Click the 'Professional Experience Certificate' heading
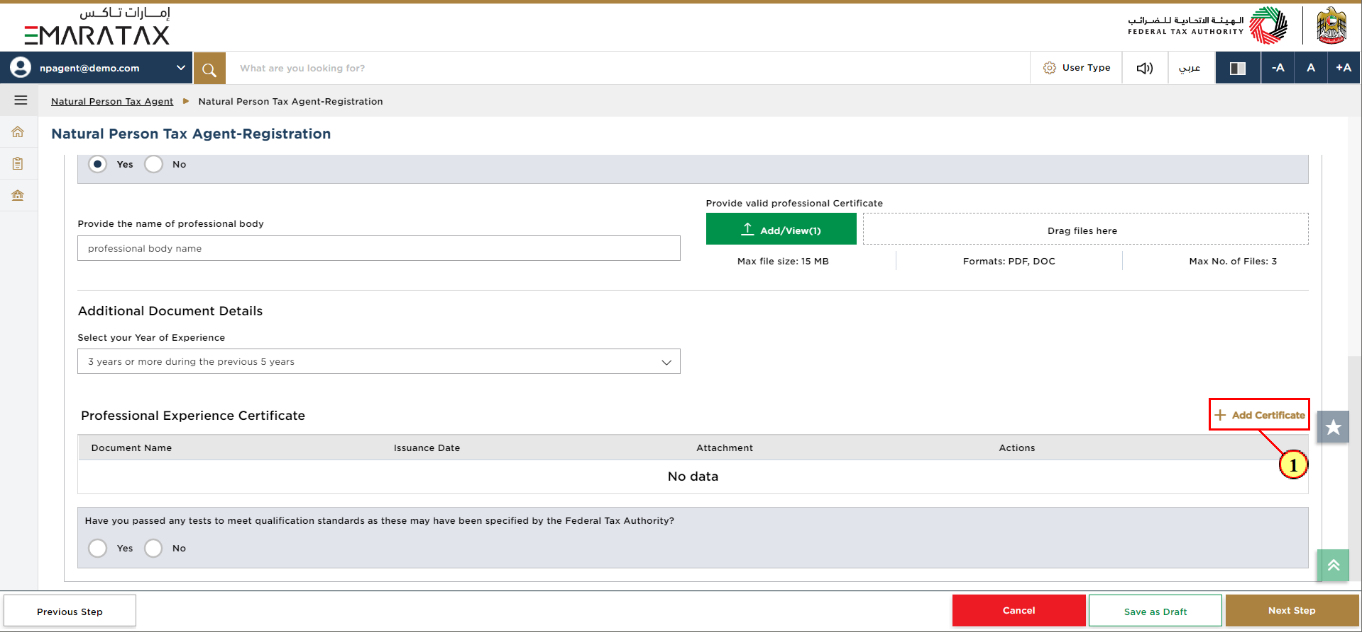 pos(193,415)
